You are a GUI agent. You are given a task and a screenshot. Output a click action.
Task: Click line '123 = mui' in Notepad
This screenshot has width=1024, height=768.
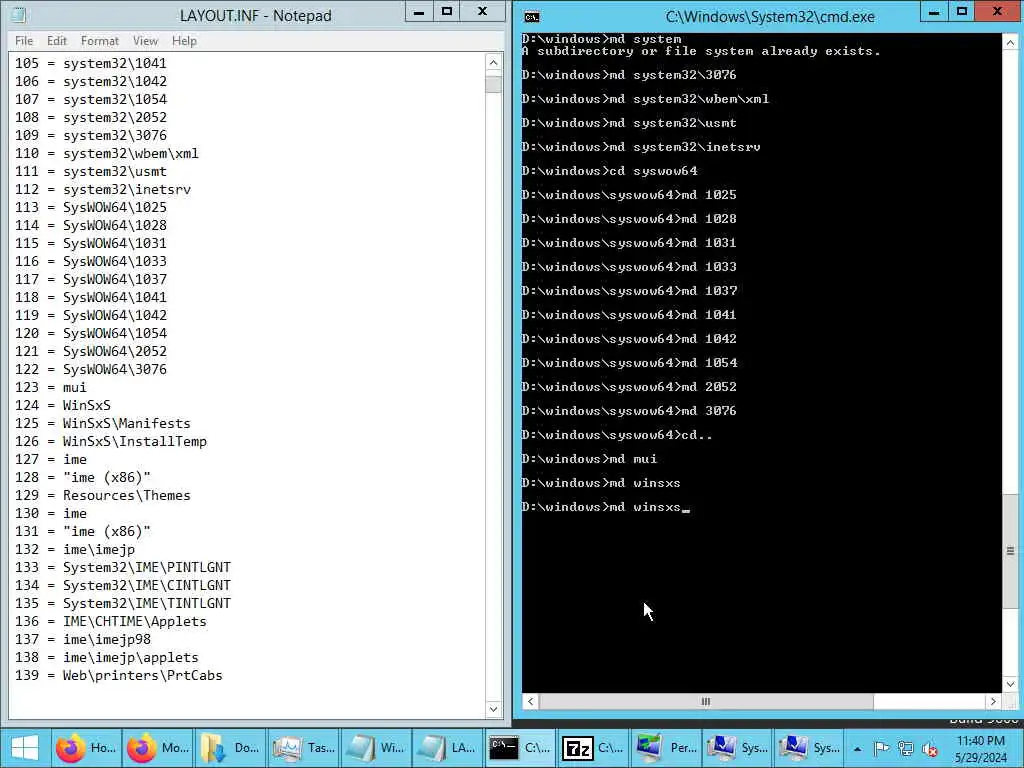click(51, 387)
